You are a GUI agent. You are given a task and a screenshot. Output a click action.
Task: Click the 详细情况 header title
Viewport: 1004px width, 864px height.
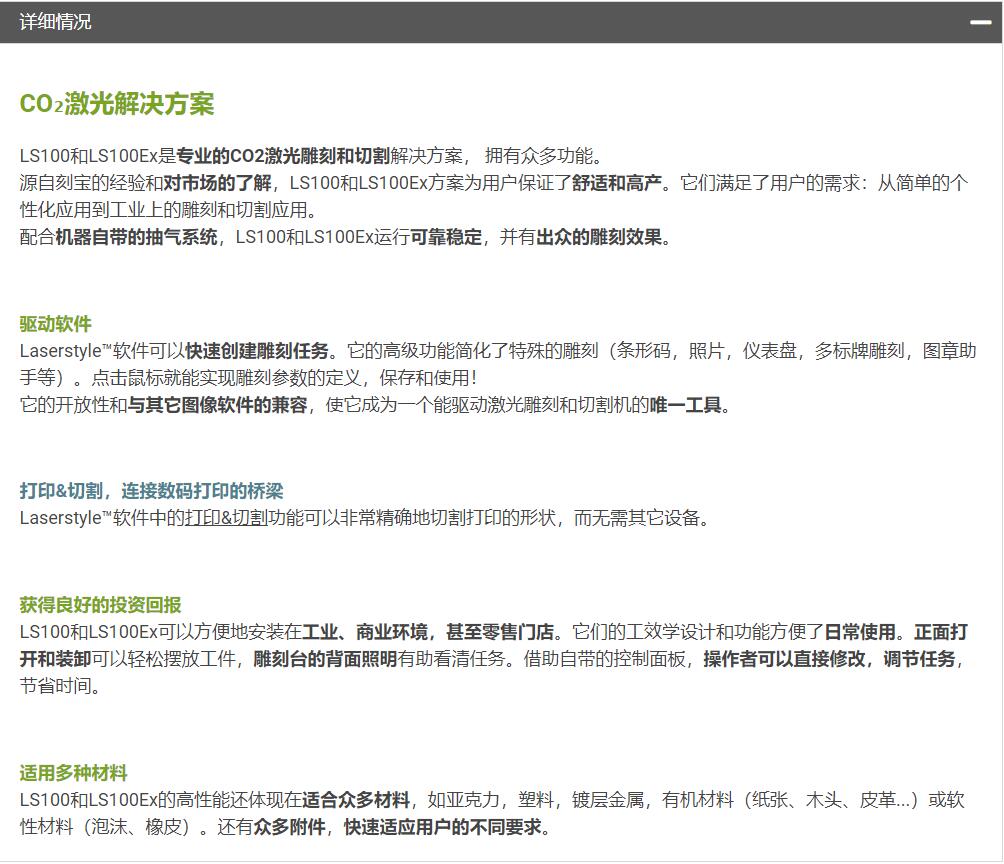55,22
